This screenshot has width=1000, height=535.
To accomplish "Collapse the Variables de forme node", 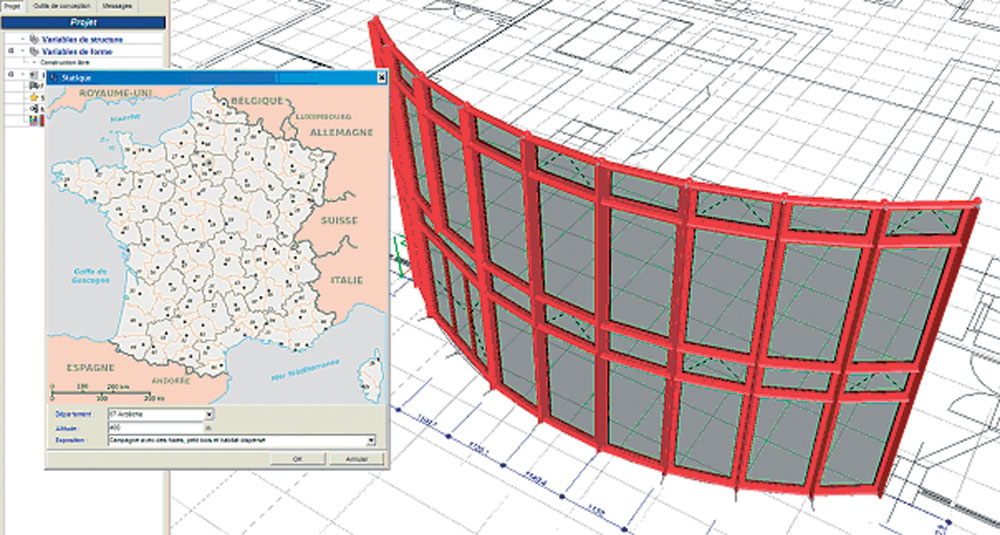I will [9, 51].
